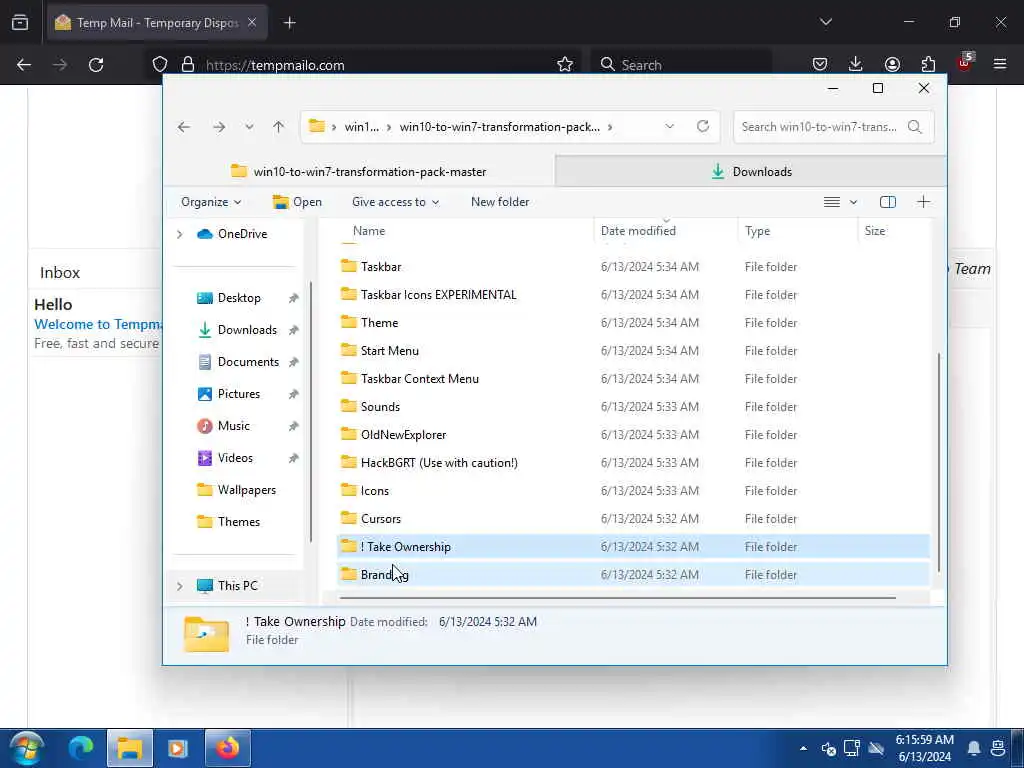
Task: Switch to win10-to-win7-transformation-pack-master tab
Action: (359, 172)
